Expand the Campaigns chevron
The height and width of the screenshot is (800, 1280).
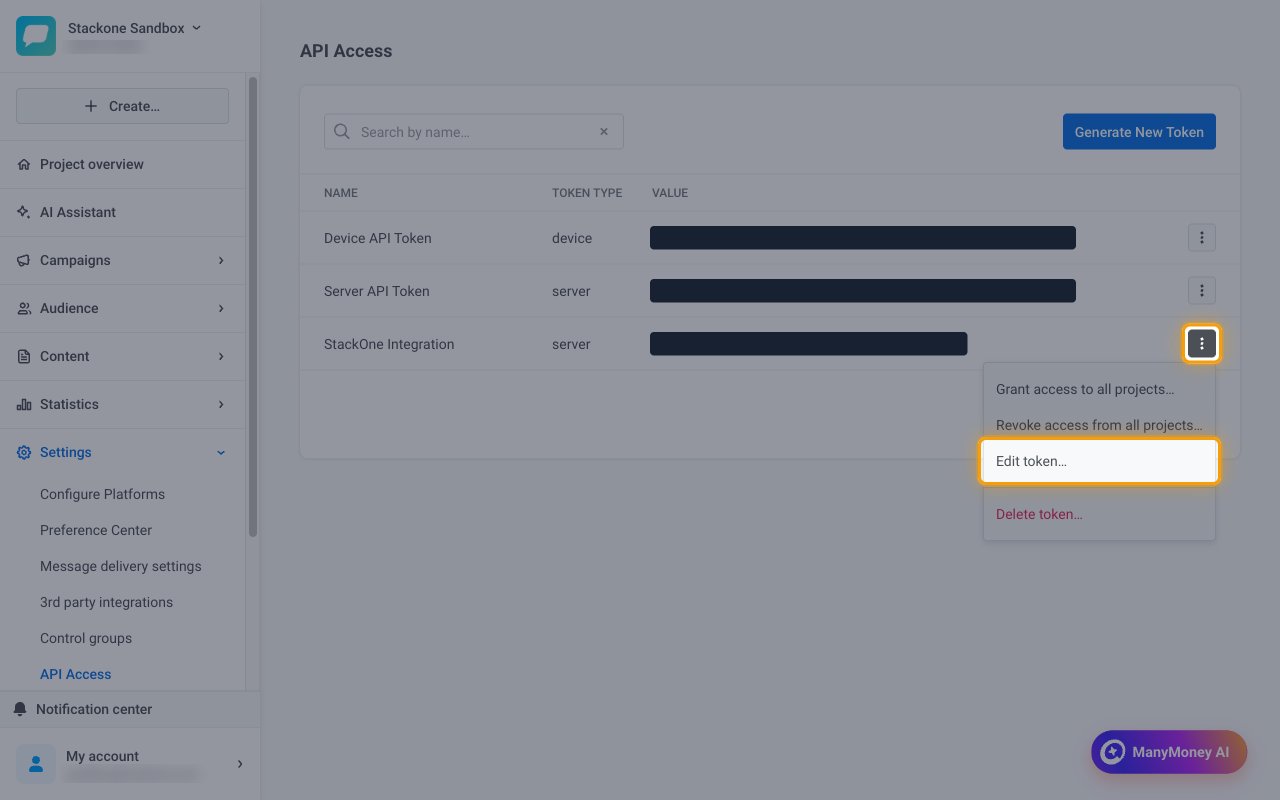pos(221,260)
